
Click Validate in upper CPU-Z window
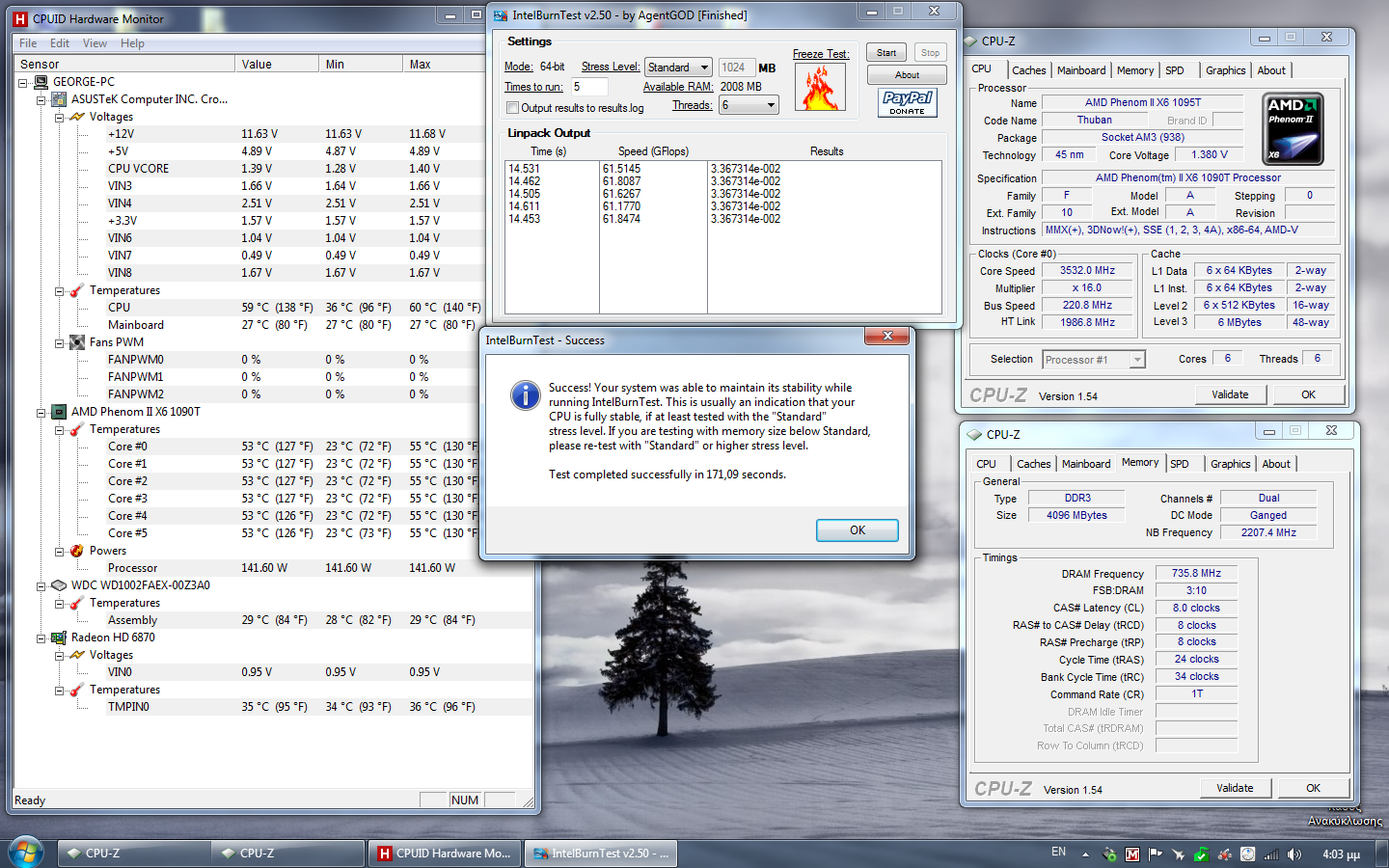[1230, 394]
